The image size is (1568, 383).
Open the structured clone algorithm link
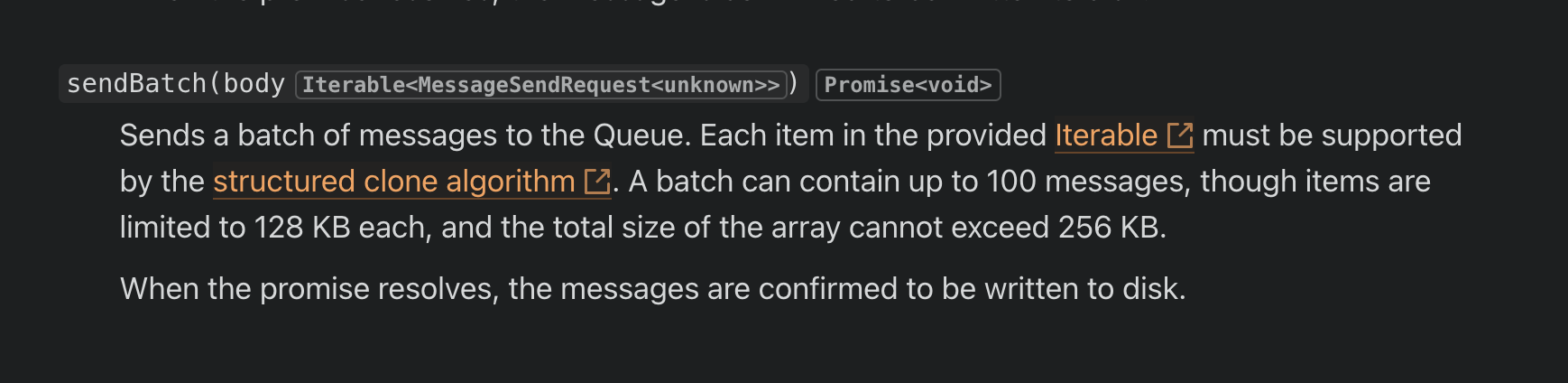click(x=393, y=182)
